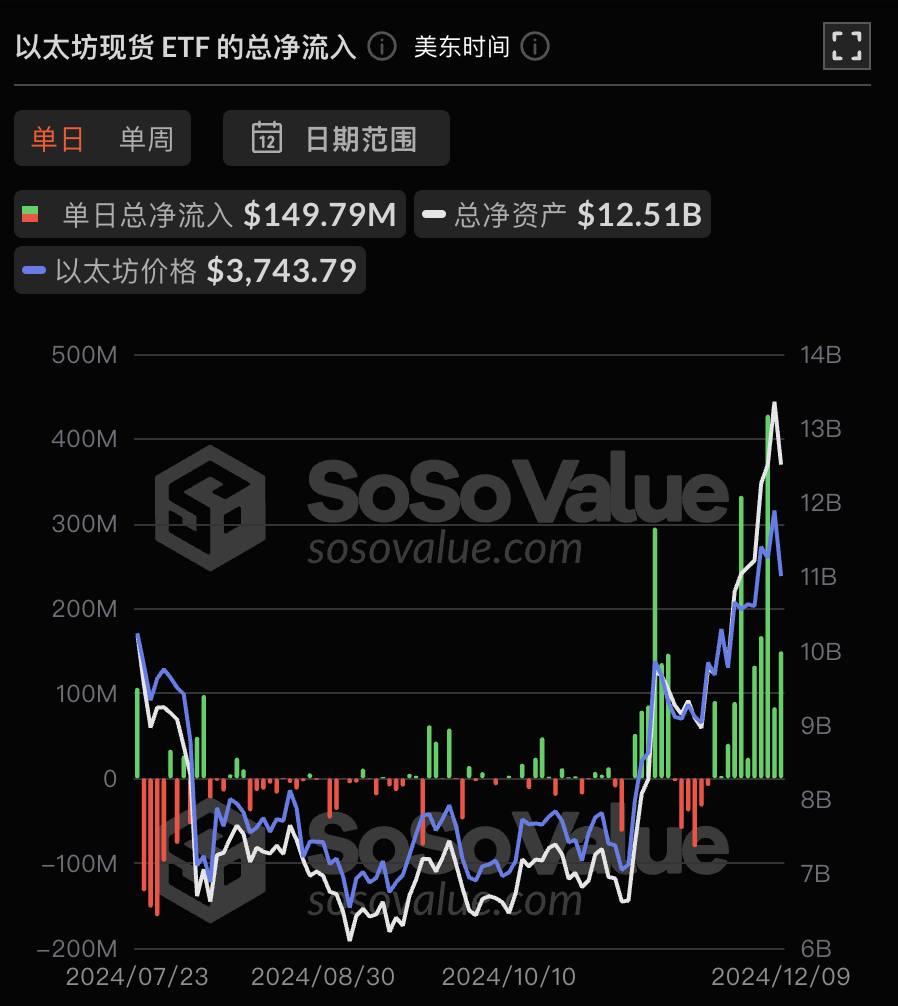Image resolution: width=898 pixels, height=1006 pixels.
Task: Click the 2024/08/30 x-axis date label
Action: click(x=323, y=977)
